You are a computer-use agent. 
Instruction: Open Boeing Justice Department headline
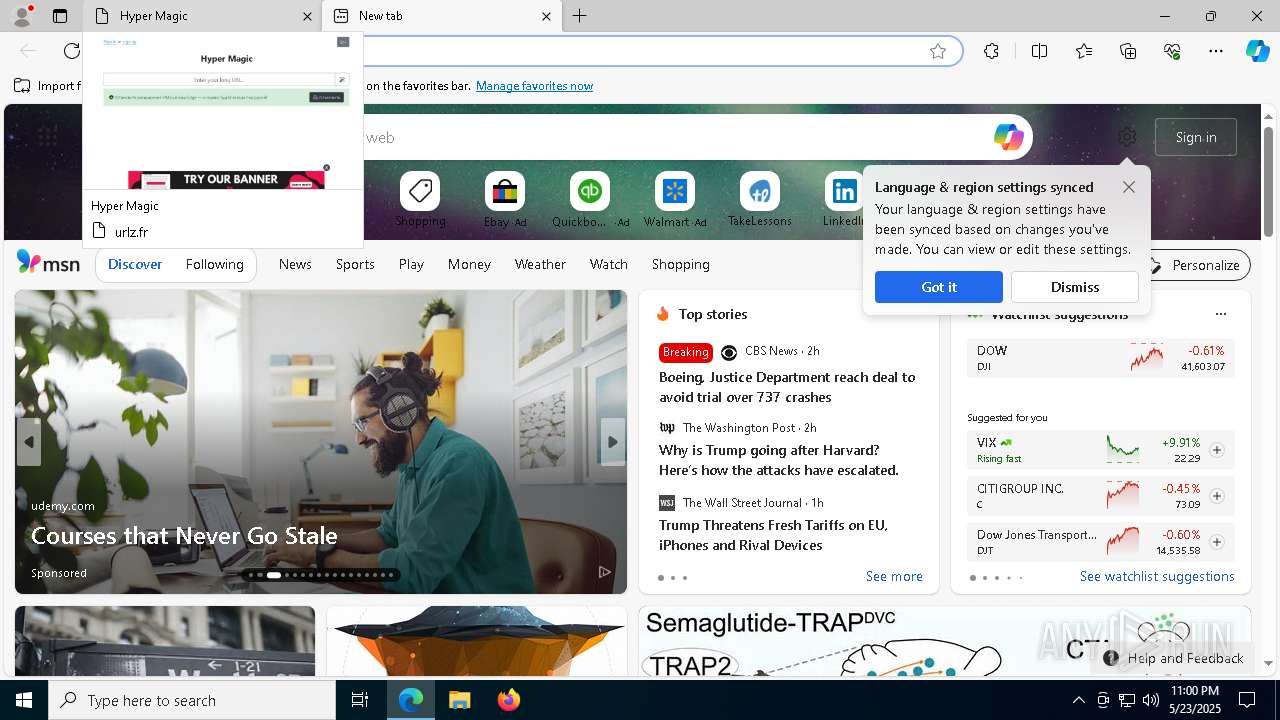click(787, 387)
